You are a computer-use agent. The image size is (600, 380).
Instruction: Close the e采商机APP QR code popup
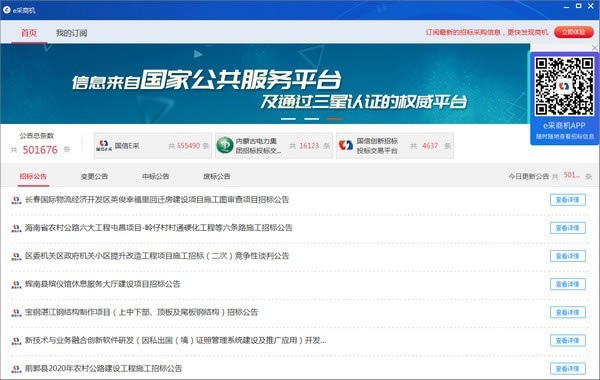pyautogui.click(x=595, y=48)
